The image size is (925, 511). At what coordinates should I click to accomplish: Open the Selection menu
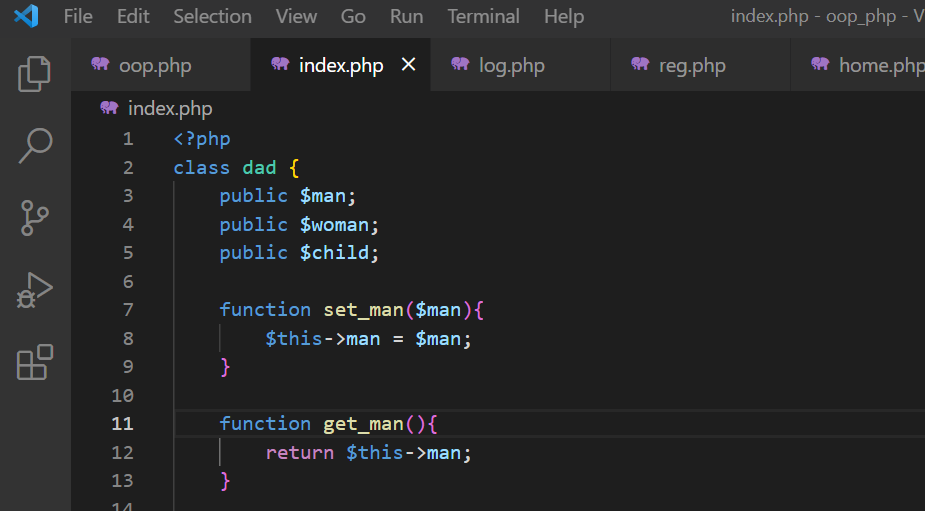(212, 17)
